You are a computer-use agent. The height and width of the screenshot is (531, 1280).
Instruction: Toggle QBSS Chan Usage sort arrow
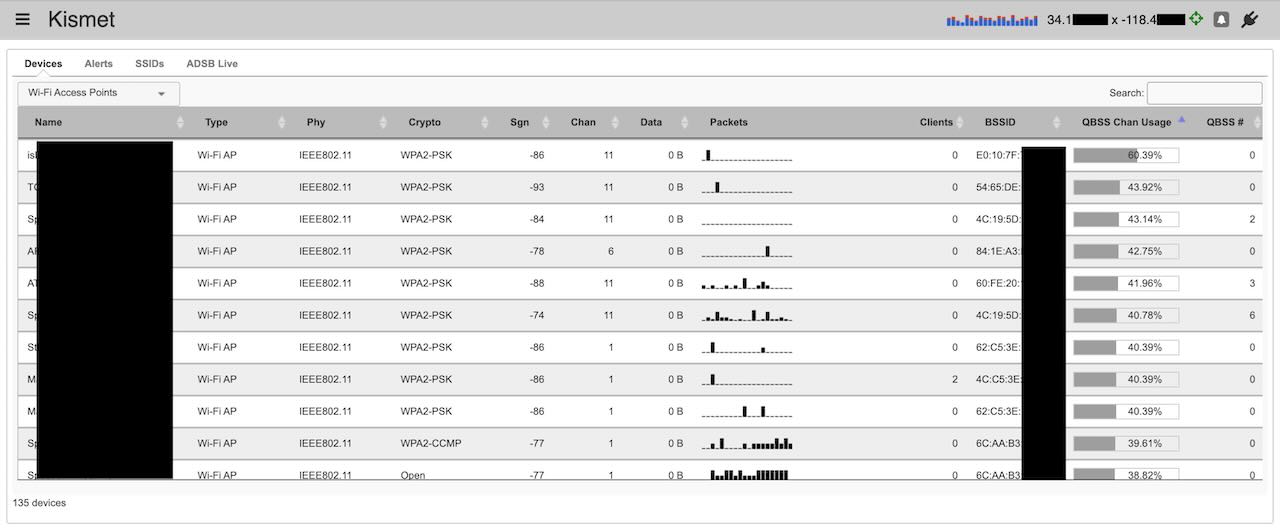click(1181, 120)
